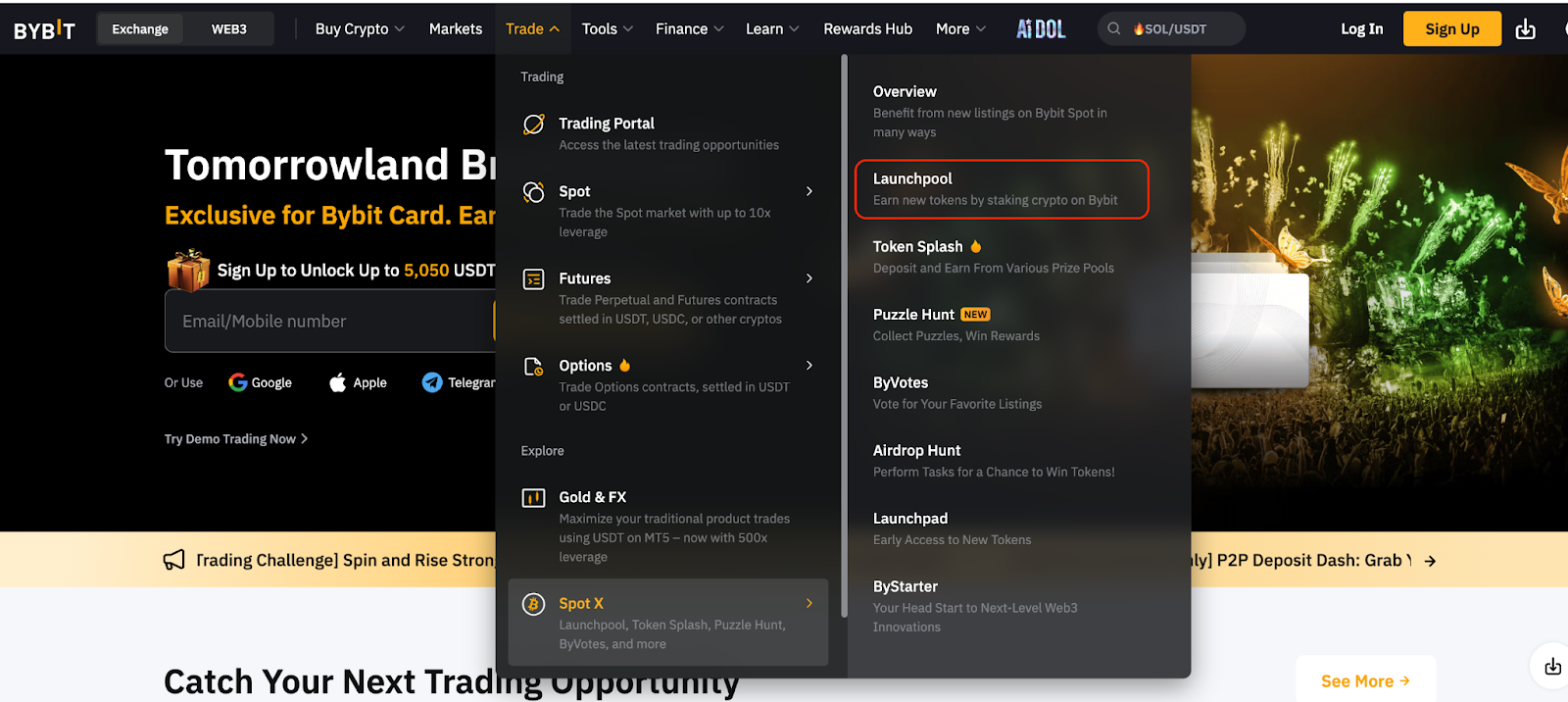
Task: Open the P2P Deposit Dash announcement
Action: 1301,560
